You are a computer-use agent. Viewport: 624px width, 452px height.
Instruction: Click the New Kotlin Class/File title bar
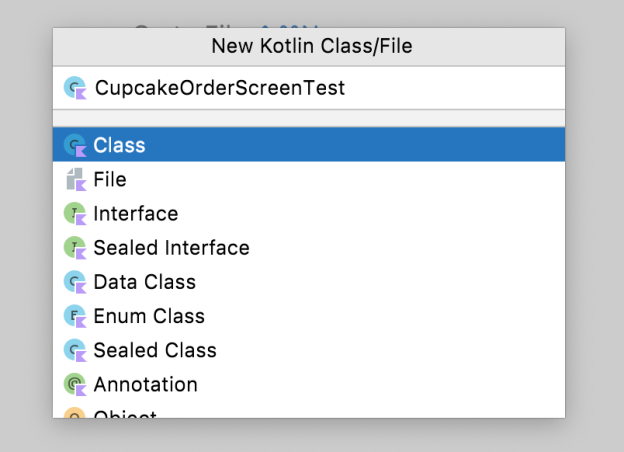tap(311, 46)
